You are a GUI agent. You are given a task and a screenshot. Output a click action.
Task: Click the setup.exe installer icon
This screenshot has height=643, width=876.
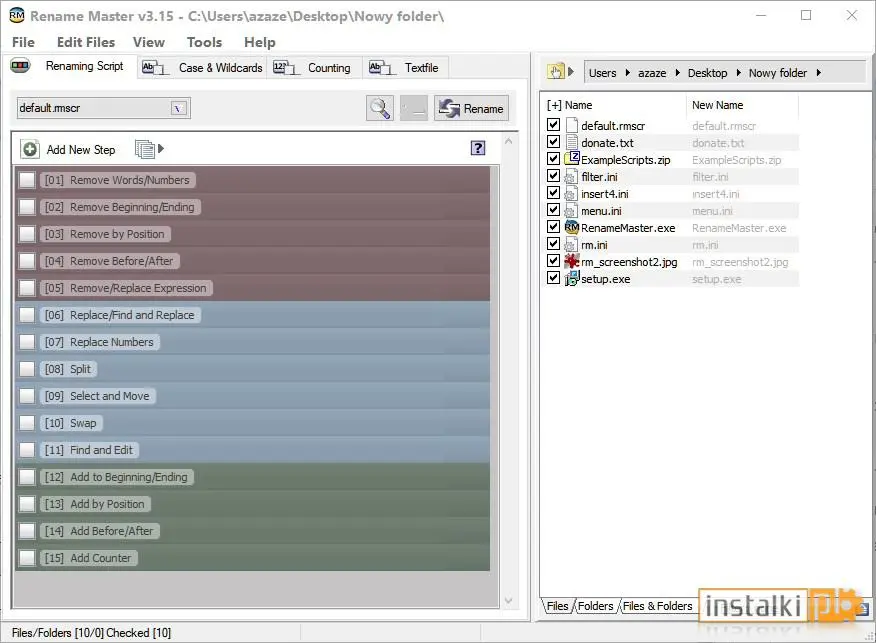[x=572, y=278]
